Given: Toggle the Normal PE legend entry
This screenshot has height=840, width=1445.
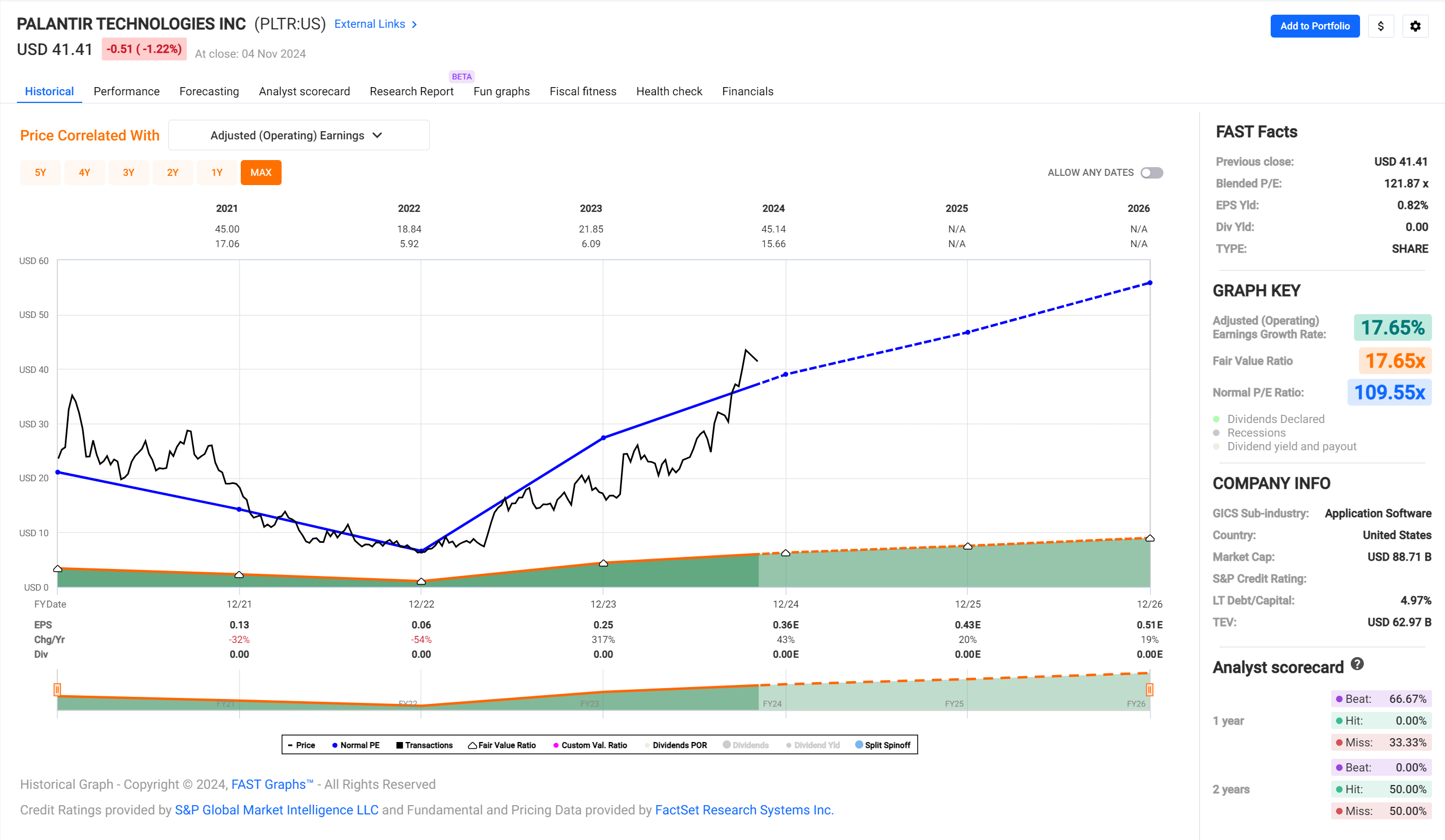Looking at the screenshot, I should click(x=356, y=745).
